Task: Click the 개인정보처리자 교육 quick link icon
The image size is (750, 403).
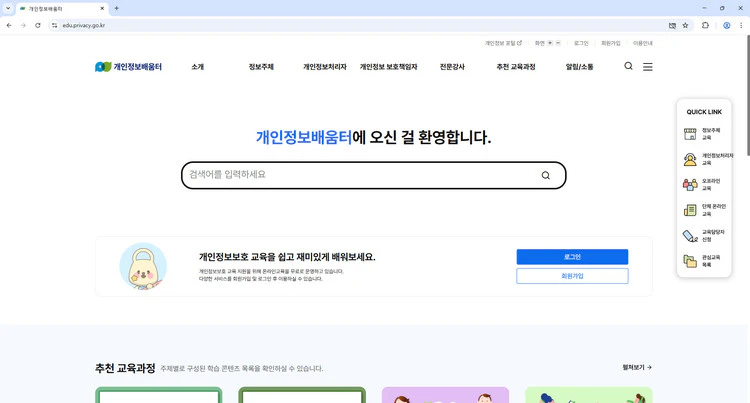Action: click(x=690, y=159)
